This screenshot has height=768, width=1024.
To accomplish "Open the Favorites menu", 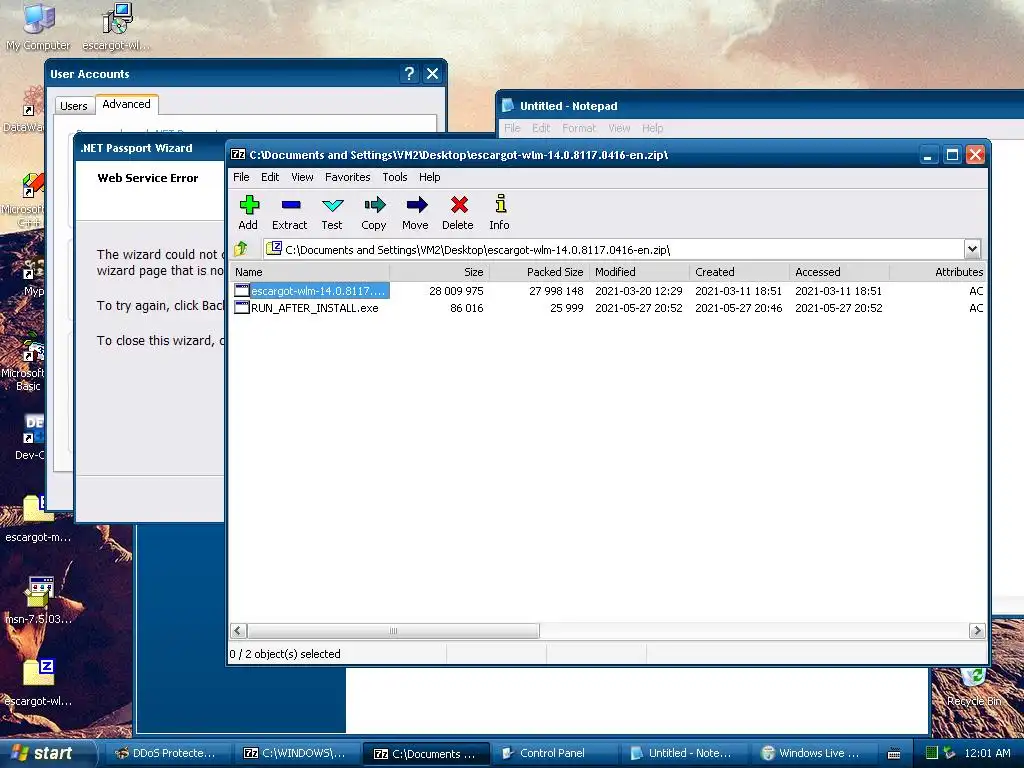I will pyautogui.click(x=347, y=177).
